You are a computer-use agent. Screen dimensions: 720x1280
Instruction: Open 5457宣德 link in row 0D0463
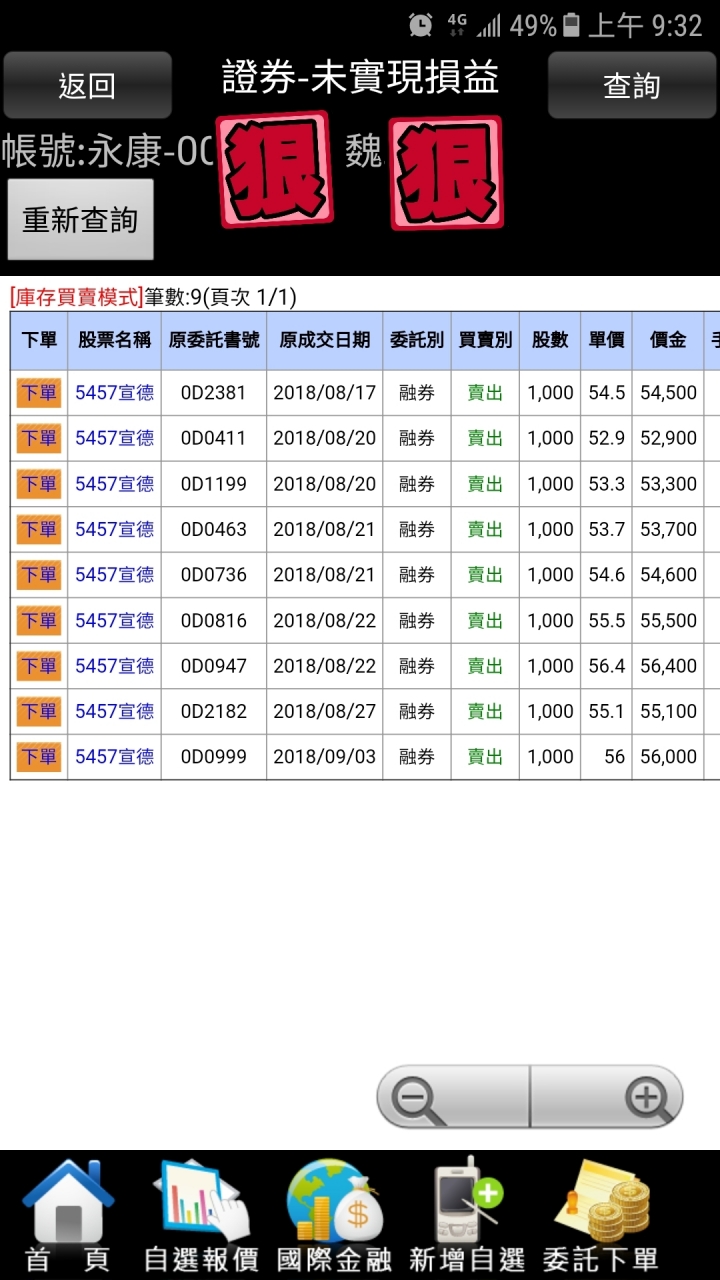pyautogui.click(x=115, y=529)
